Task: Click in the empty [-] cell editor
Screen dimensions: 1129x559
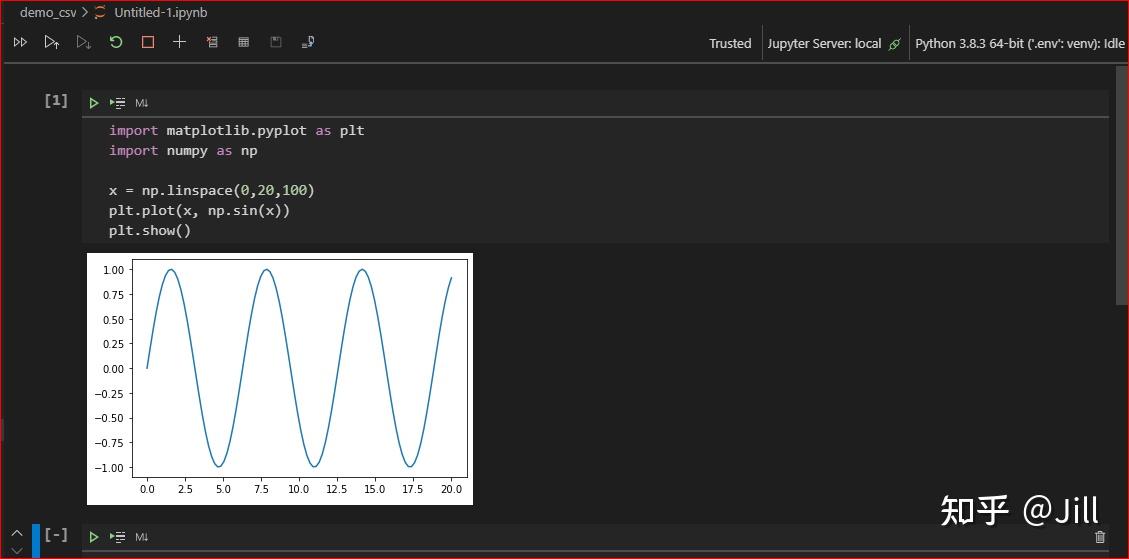Action: (595, 555)
